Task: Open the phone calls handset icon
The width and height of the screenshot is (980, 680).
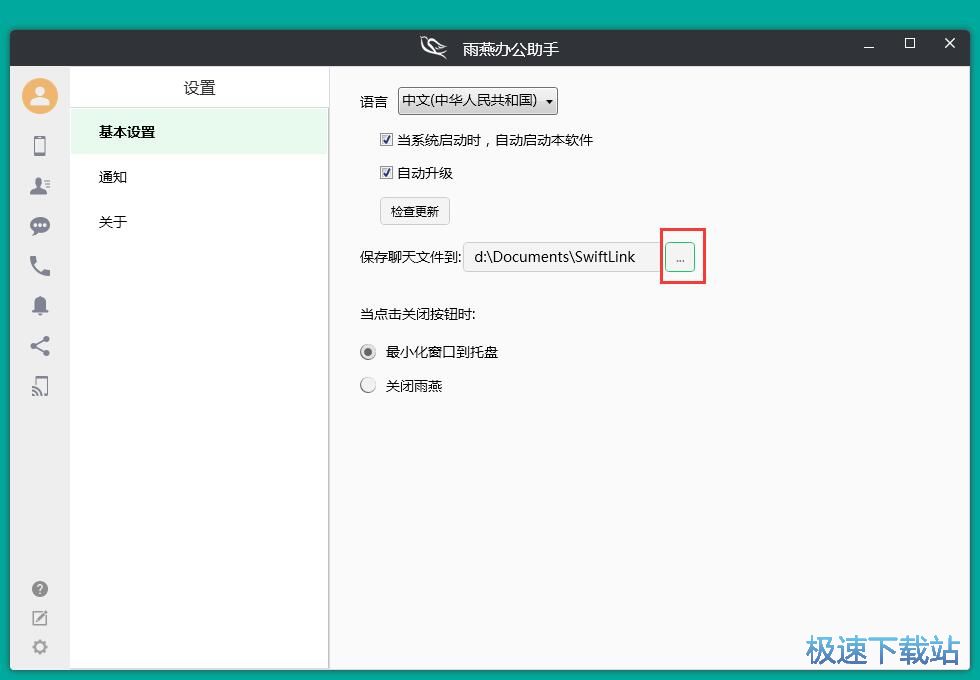Action: [x=40, y=266]
